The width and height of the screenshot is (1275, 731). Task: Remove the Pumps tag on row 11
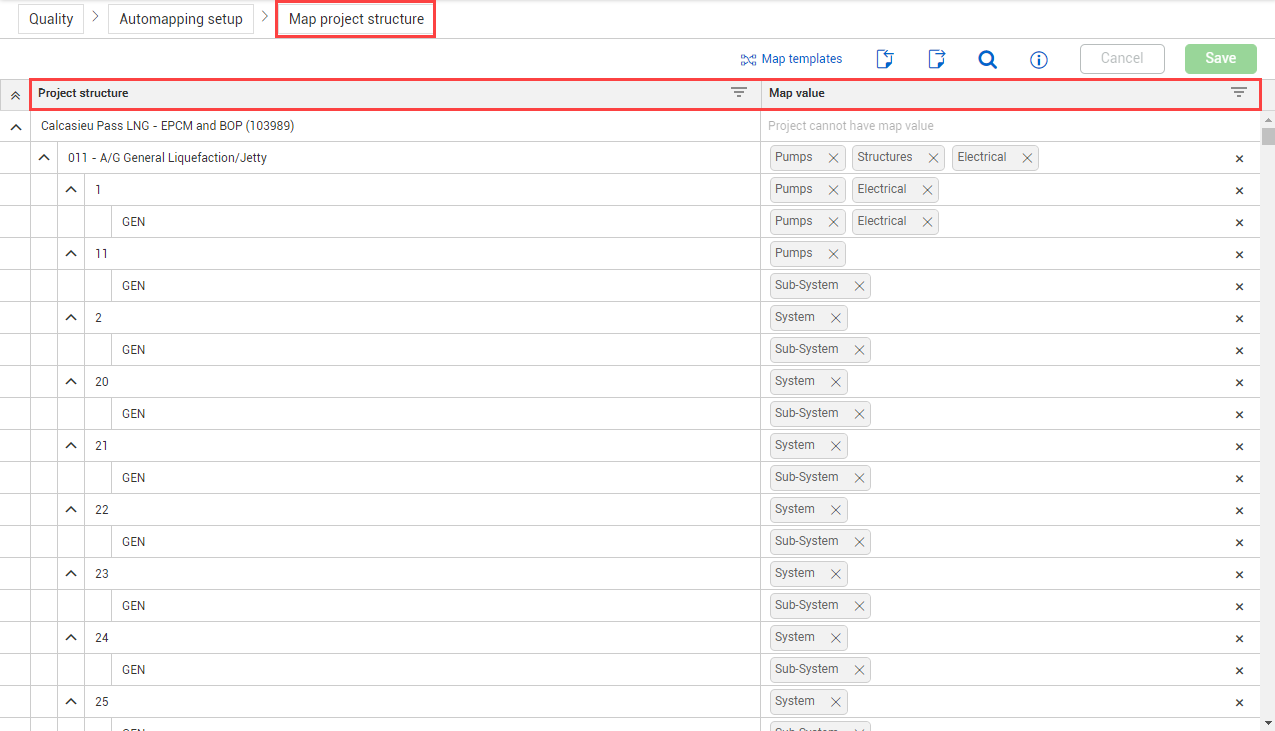833,254
